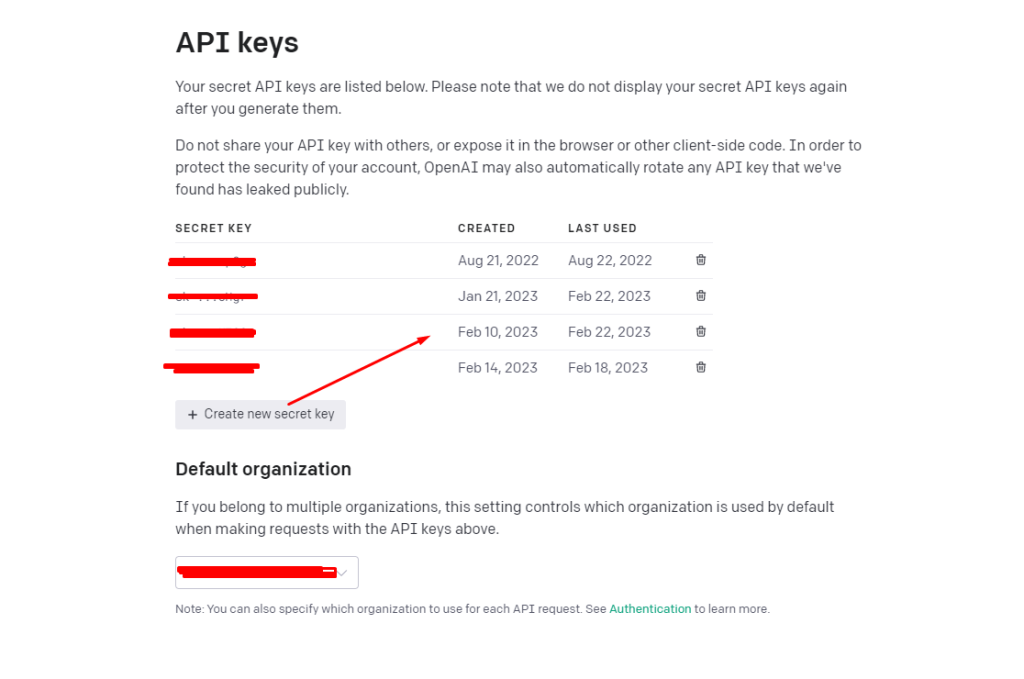Click the Create new secret key button
The width and height of the screenshot is (1024, 679).
point(260,414)
